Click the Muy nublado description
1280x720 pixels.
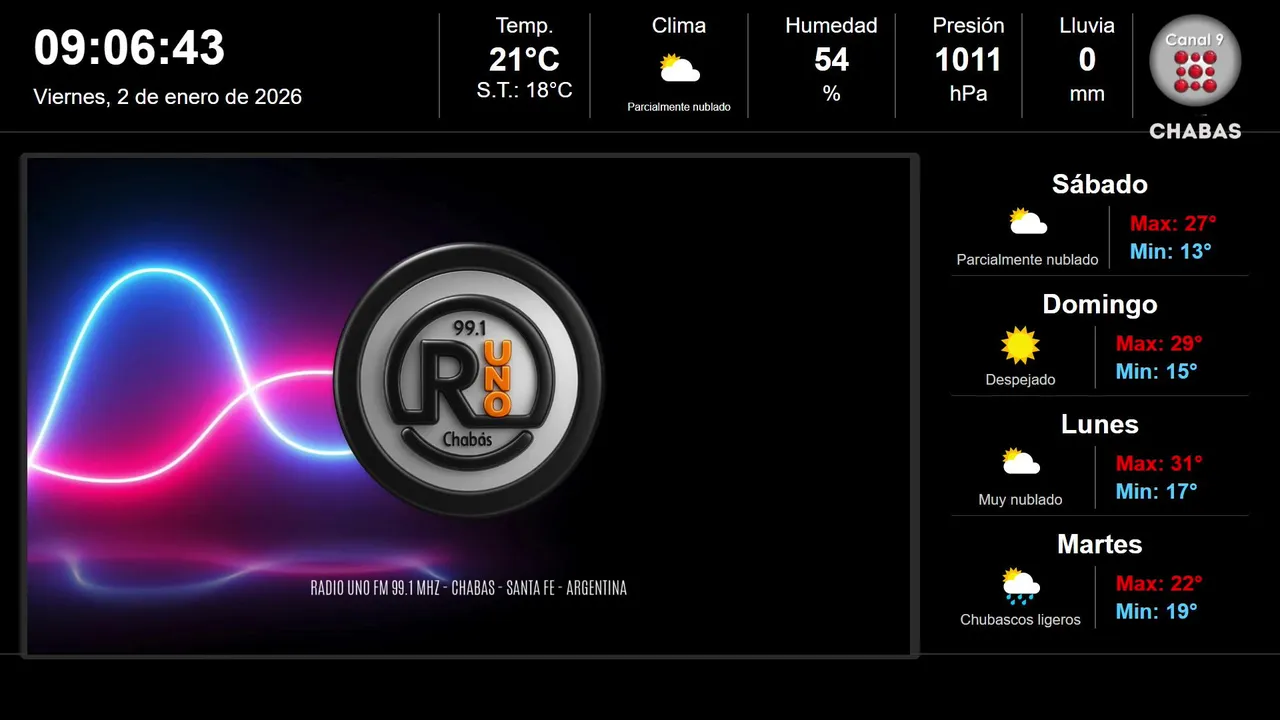click(x=1020, y=500)
